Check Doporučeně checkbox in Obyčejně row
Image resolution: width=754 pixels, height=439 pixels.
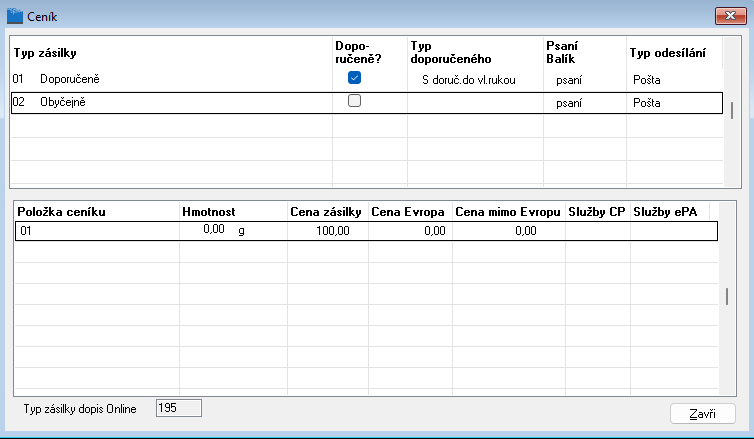pos(354,100)
